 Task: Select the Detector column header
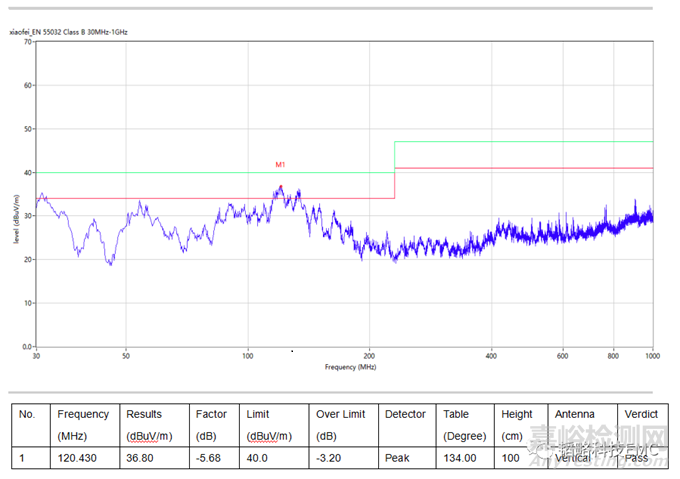[x=405, y=414]
